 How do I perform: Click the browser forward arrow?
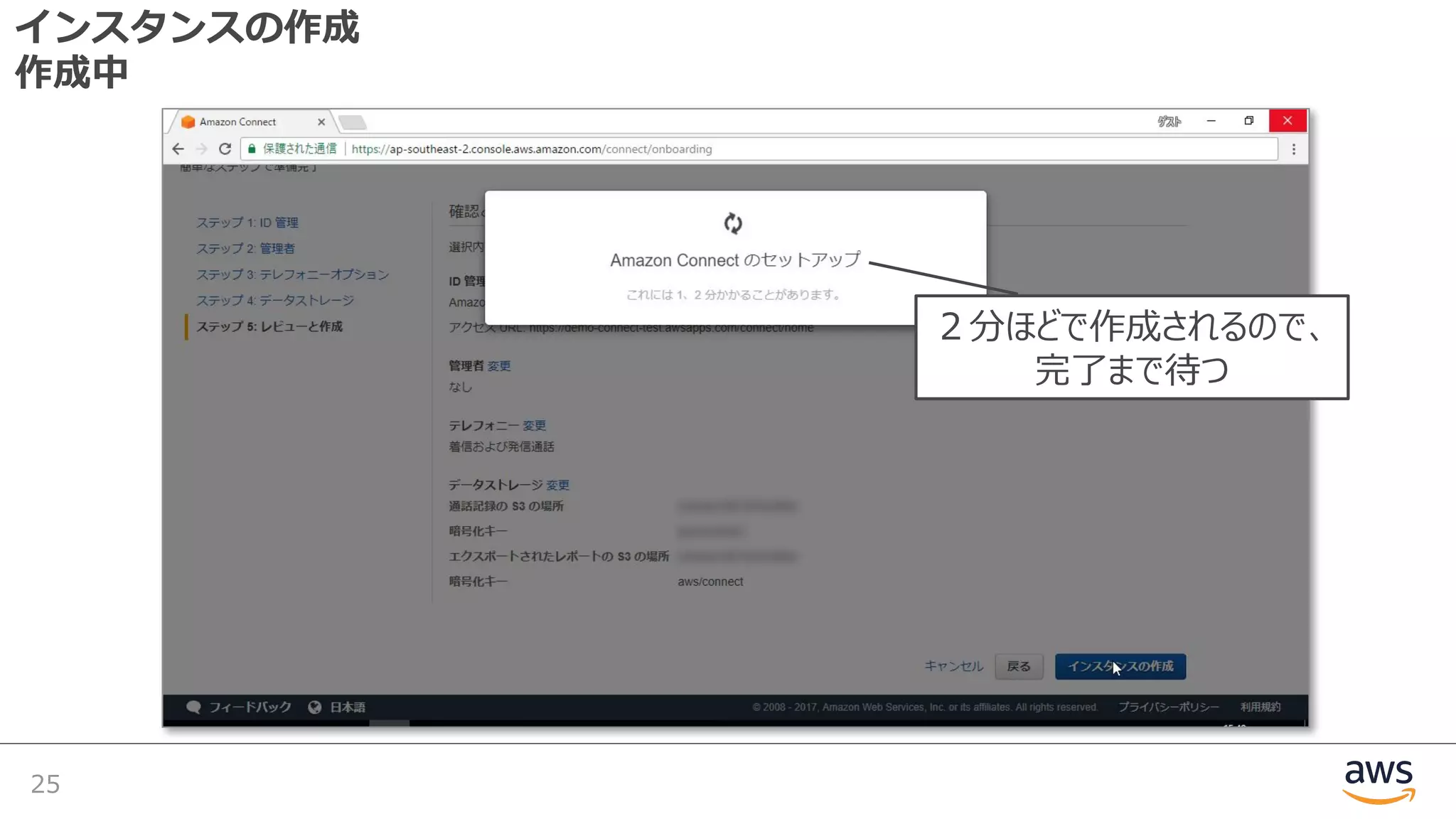click(202, 149)
